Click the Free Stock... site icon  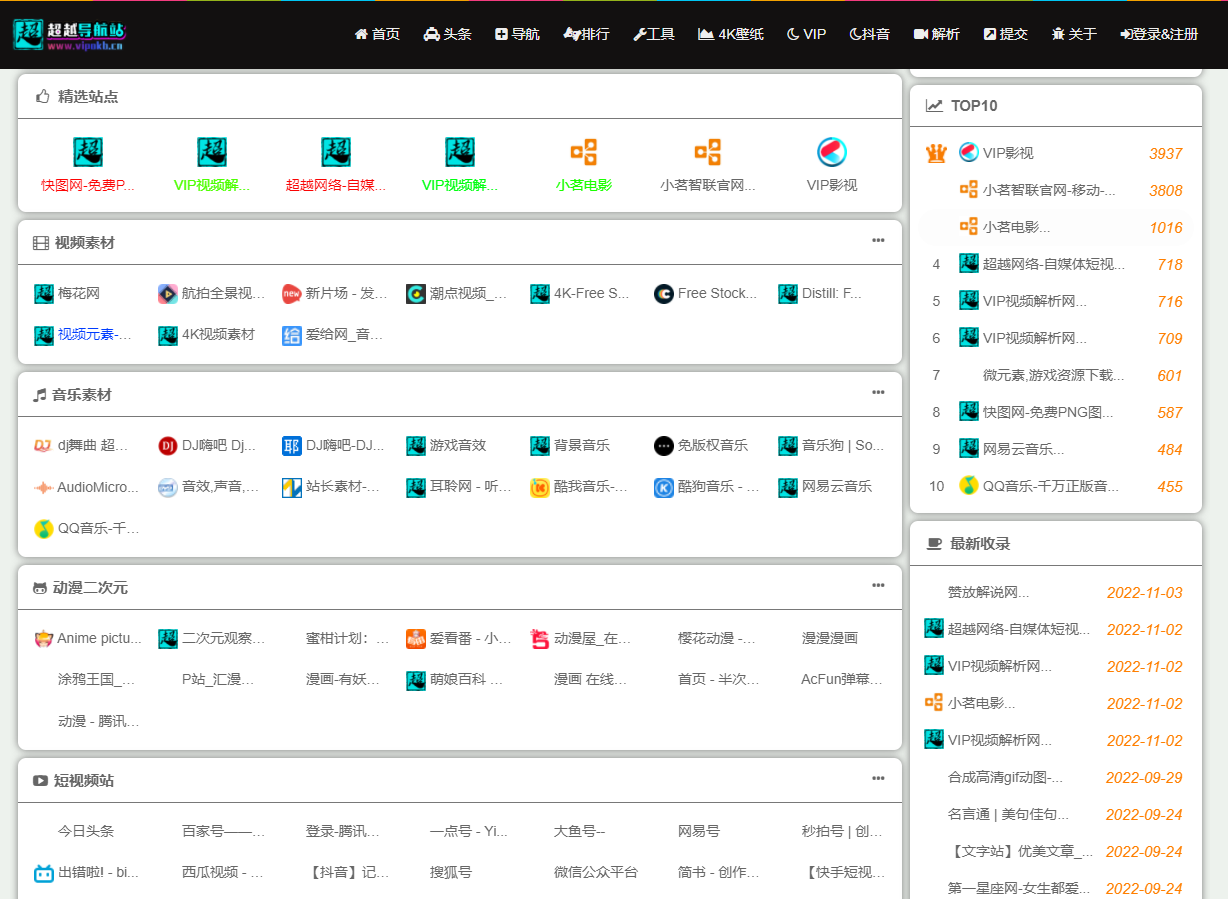click(664, 294)
